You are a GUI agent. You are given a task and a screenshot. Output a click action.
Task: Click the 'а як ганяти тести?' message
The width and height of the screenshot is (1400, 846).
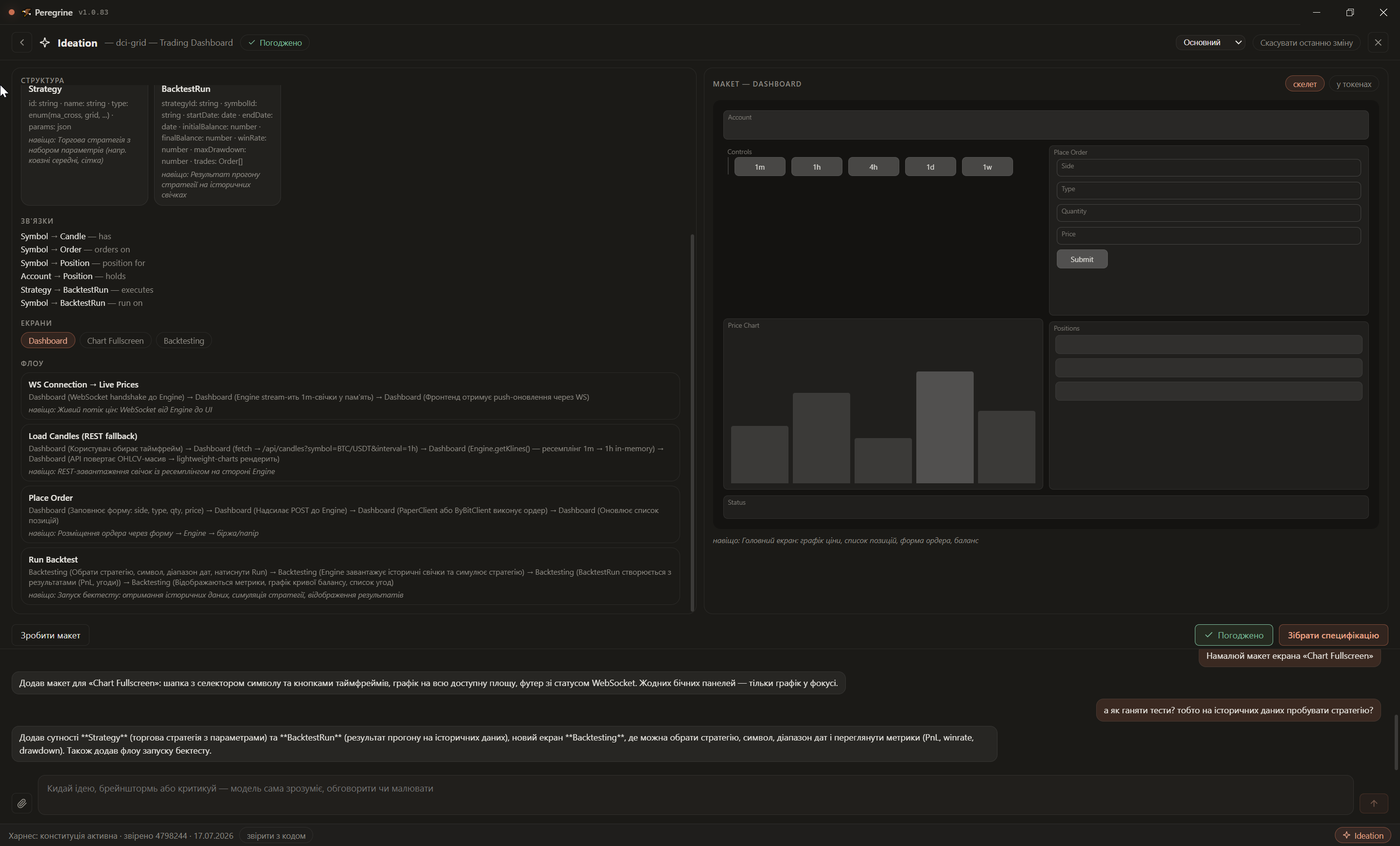pyautogui.click(x=1238, y=711)
